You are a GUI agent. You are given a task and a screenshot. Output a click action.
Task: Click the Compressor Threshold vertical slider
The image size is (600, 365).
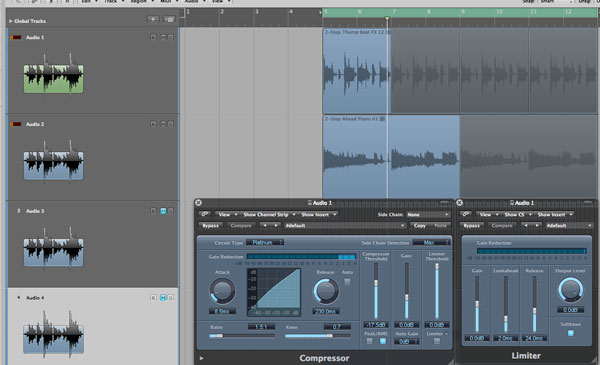(376, 291)
